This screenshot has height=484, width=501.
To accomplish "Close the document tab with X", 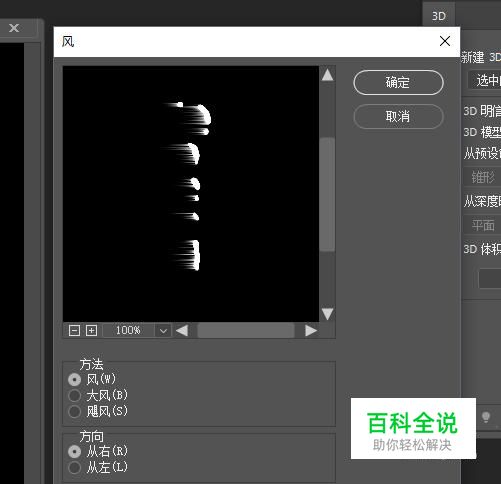I will pyautogui.click(x=14, y=28).
